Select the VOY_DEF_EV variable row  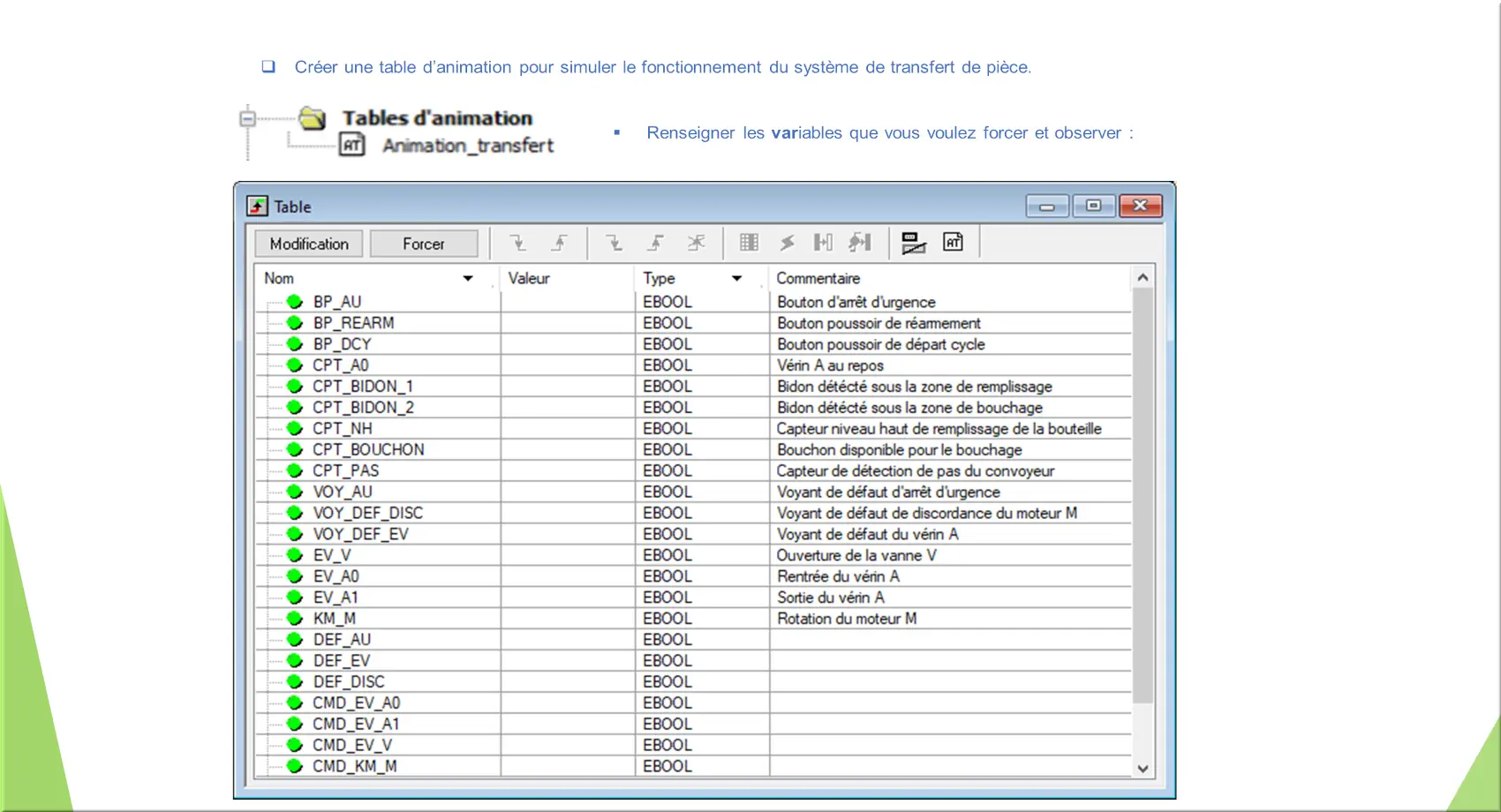pos(693,535)
